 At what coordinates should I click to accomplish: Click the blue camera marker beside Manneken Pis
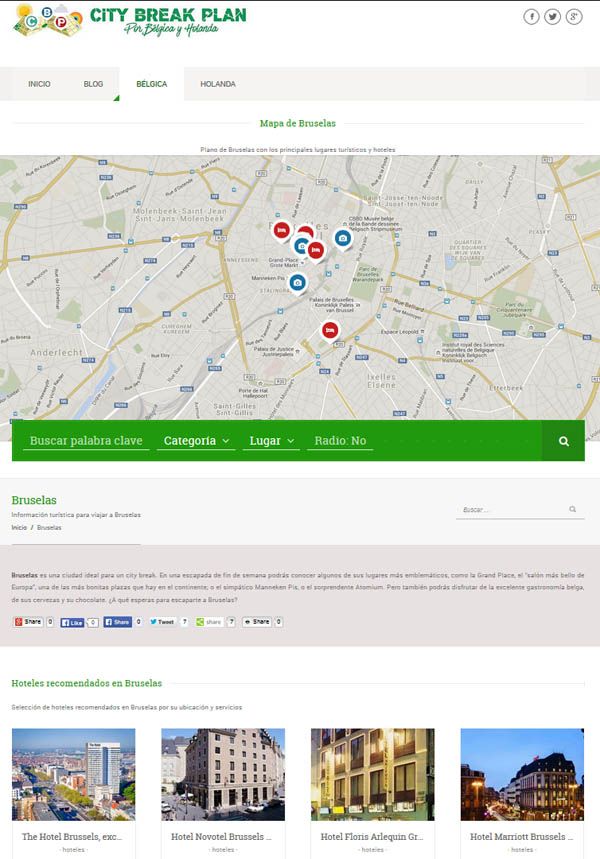[297, 283]
